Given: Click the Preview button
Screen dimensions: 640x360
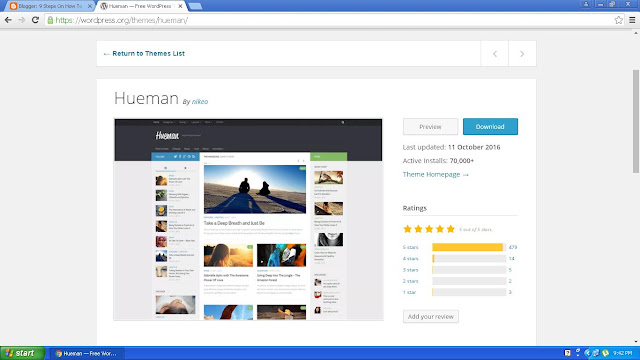Looking at the screenshot, I should click(x=430, y=127).
